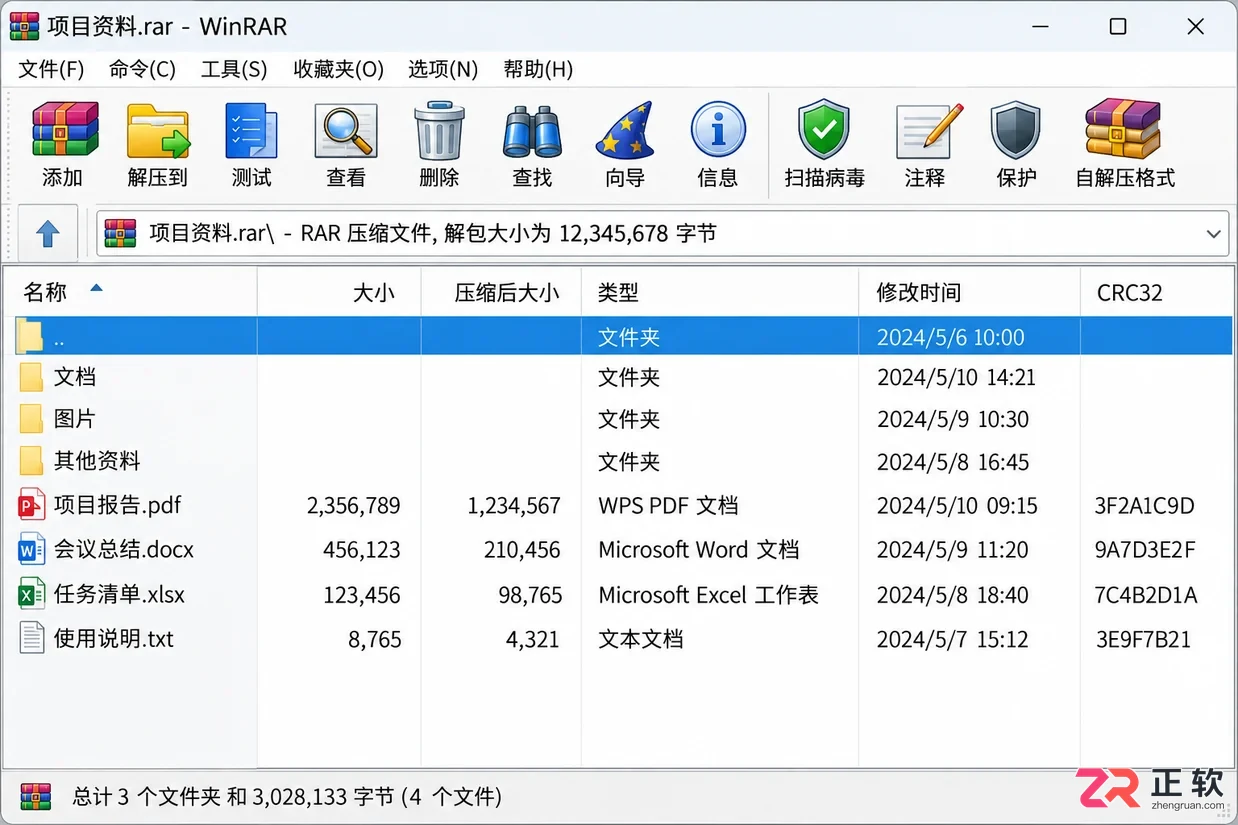This screenshot has height=825, width=1238.
Task: Click the PDF icon of 项目报告.pdf
Action: pyautogui.click(x=32, y=505)
